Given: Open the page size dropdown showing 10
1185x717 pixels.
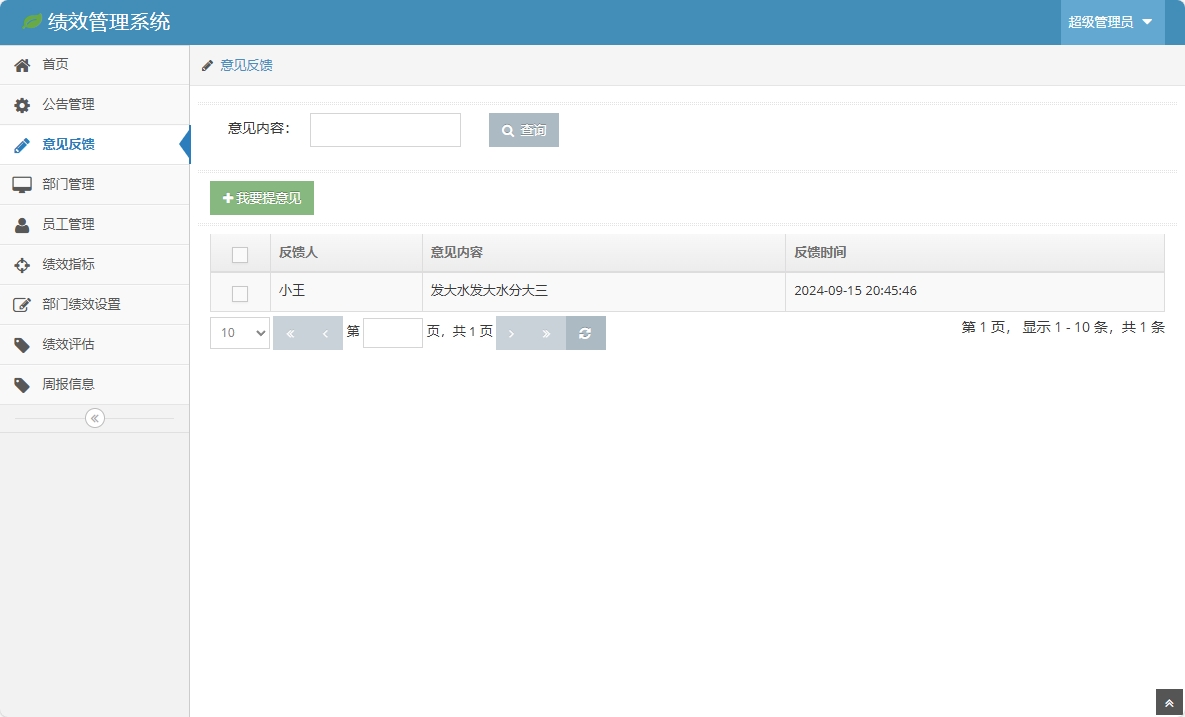Looking at the screenshot, I should [x=240, y=333].
